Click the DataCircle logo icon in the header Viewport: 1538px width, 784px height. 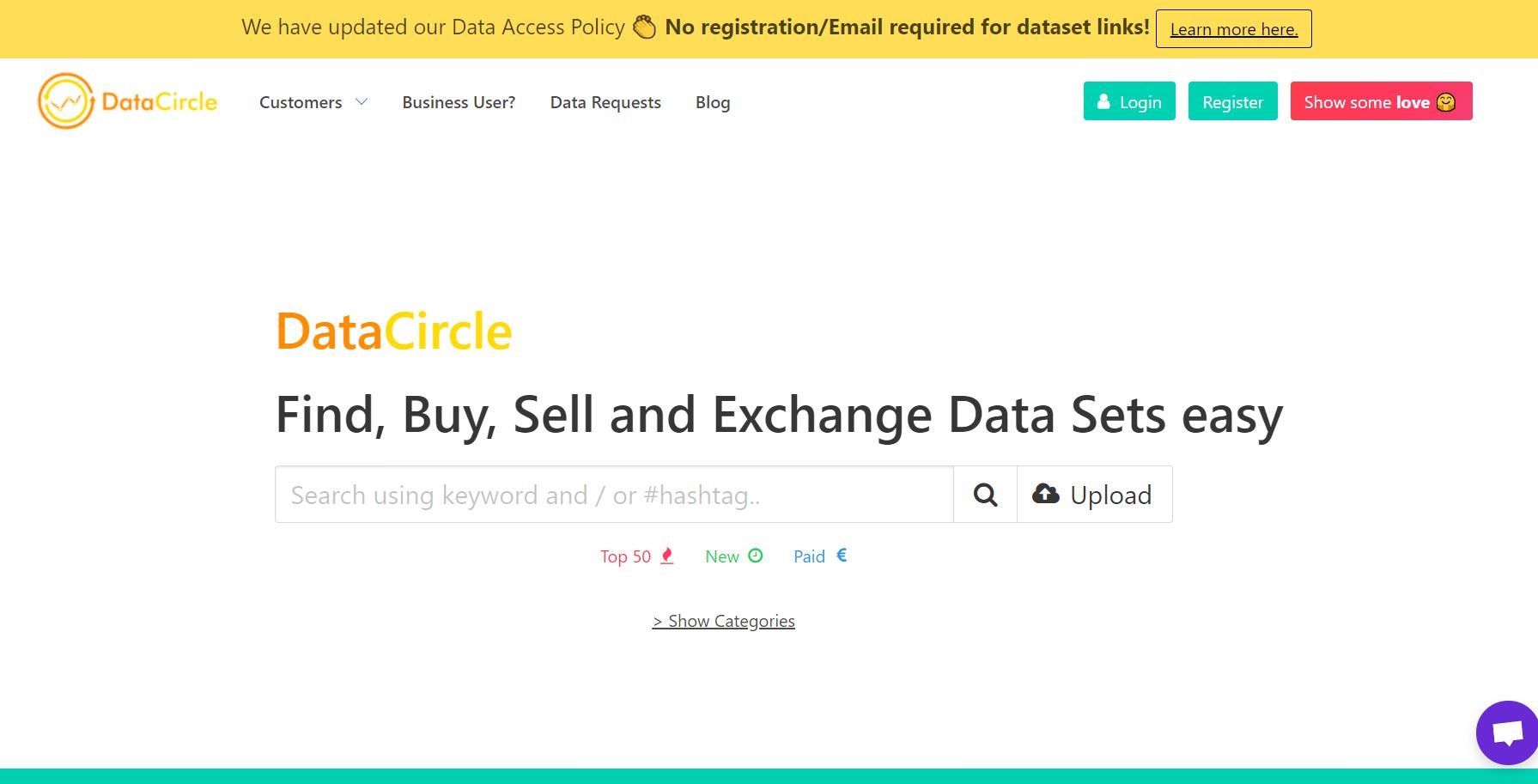66,101
